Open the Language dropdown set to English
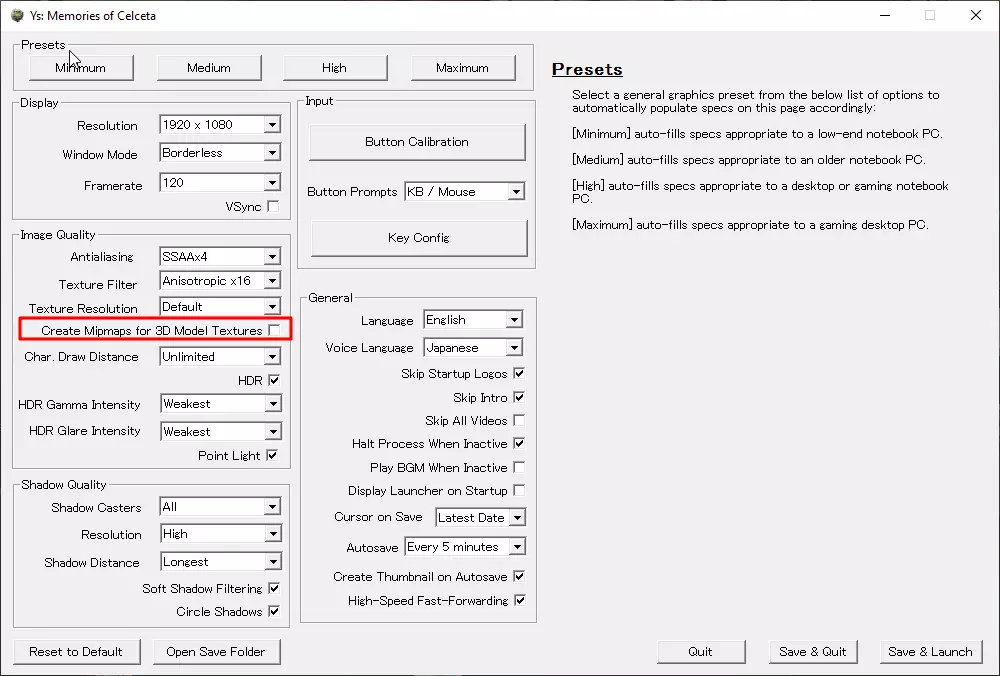This screenshot has width=1000, height=676. tap(473, 320)
